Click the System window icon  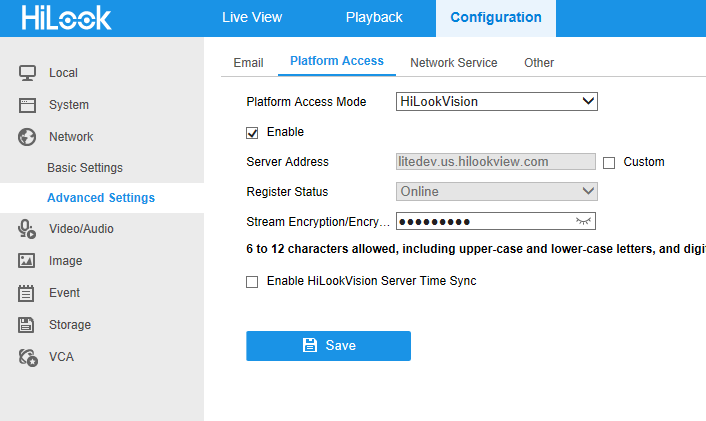click(x=28, y=105)
